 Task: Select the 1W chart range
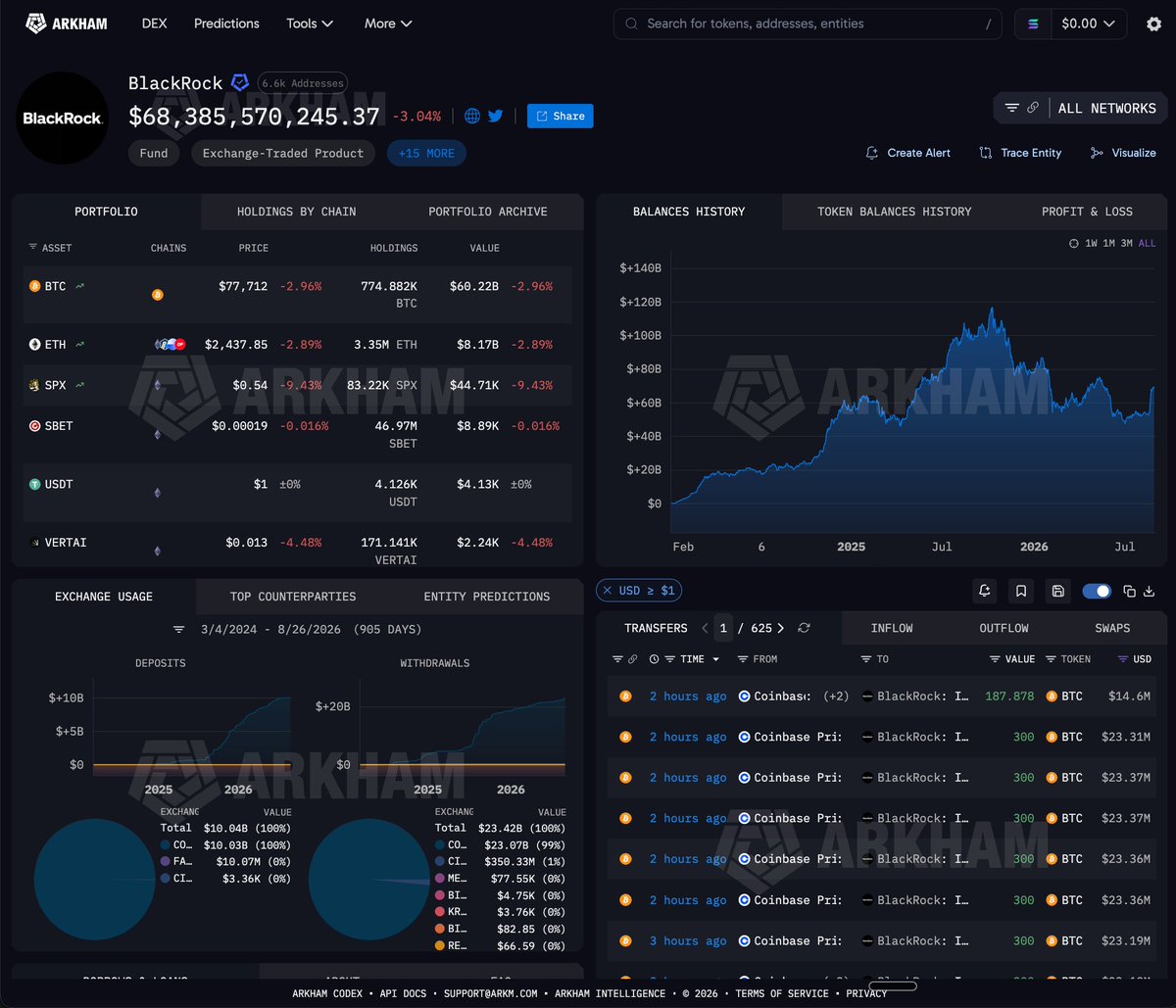[1091, 243]
